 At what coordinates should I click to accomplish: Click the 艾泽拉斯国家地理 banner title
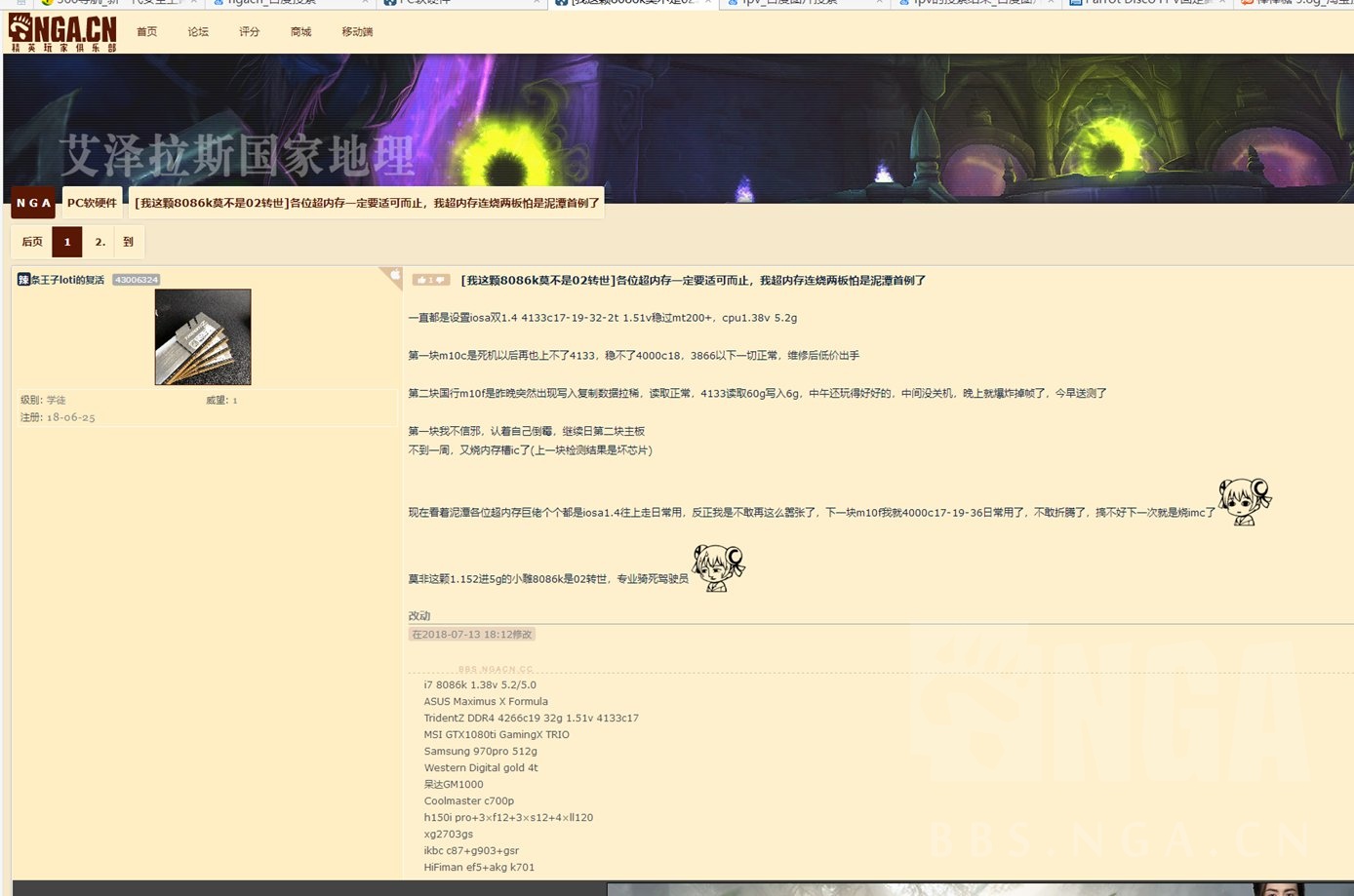238,155
